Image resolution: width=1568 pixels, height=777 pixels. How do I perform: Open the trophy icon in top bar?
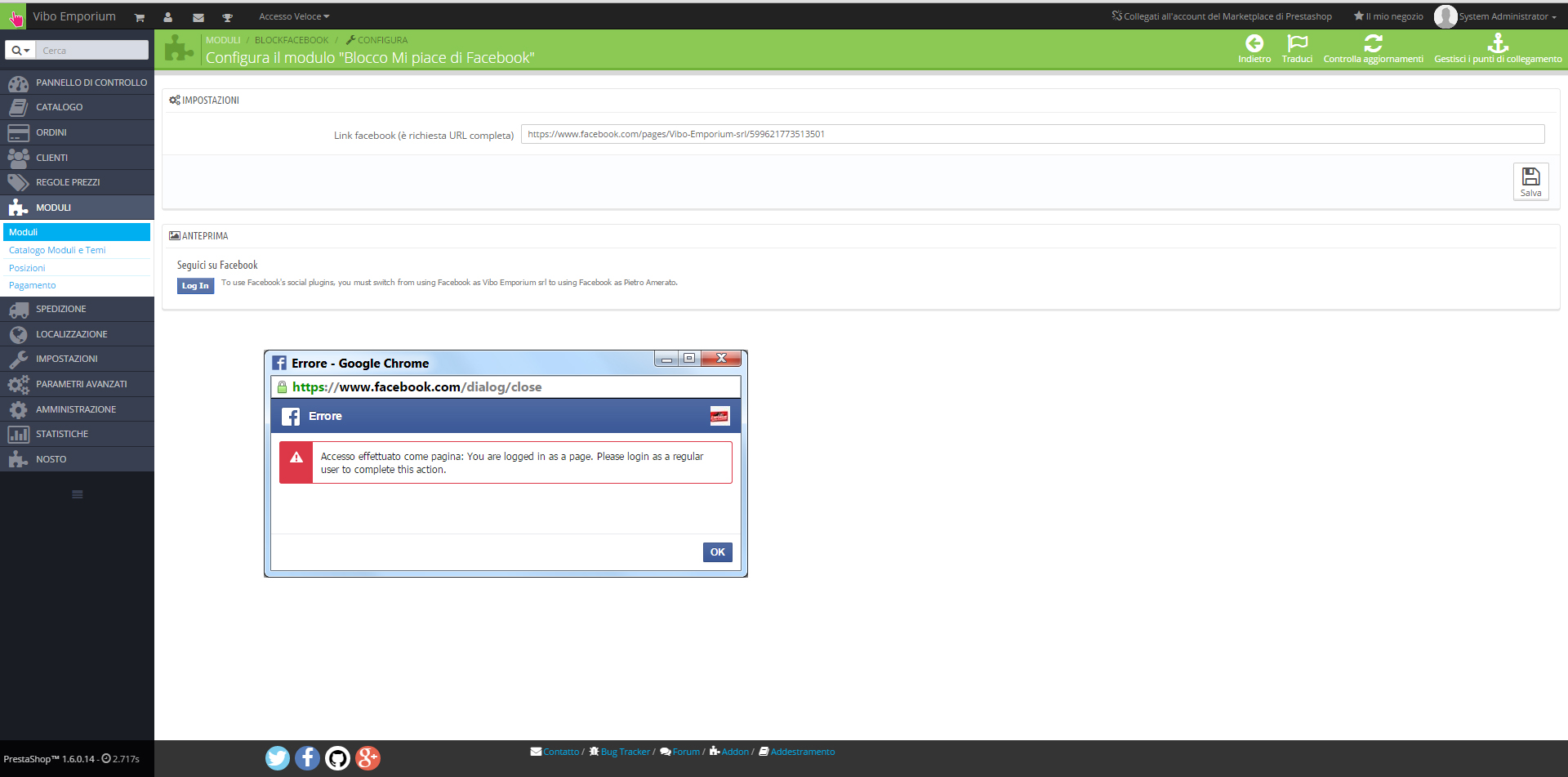click(227, 17)
